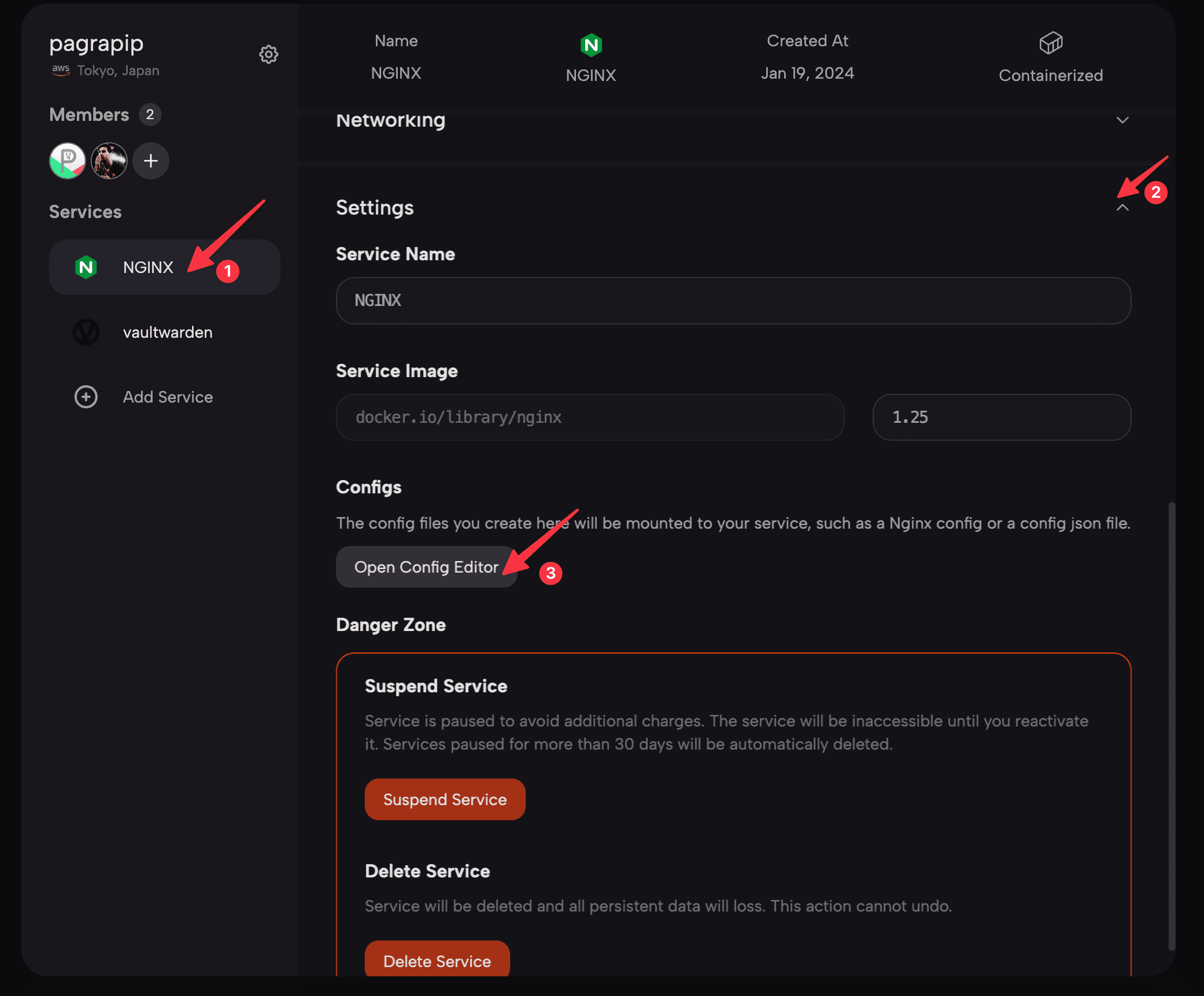Click the docker.io image path field
Screen dimensions: 1204x996
tap(590, 417)
